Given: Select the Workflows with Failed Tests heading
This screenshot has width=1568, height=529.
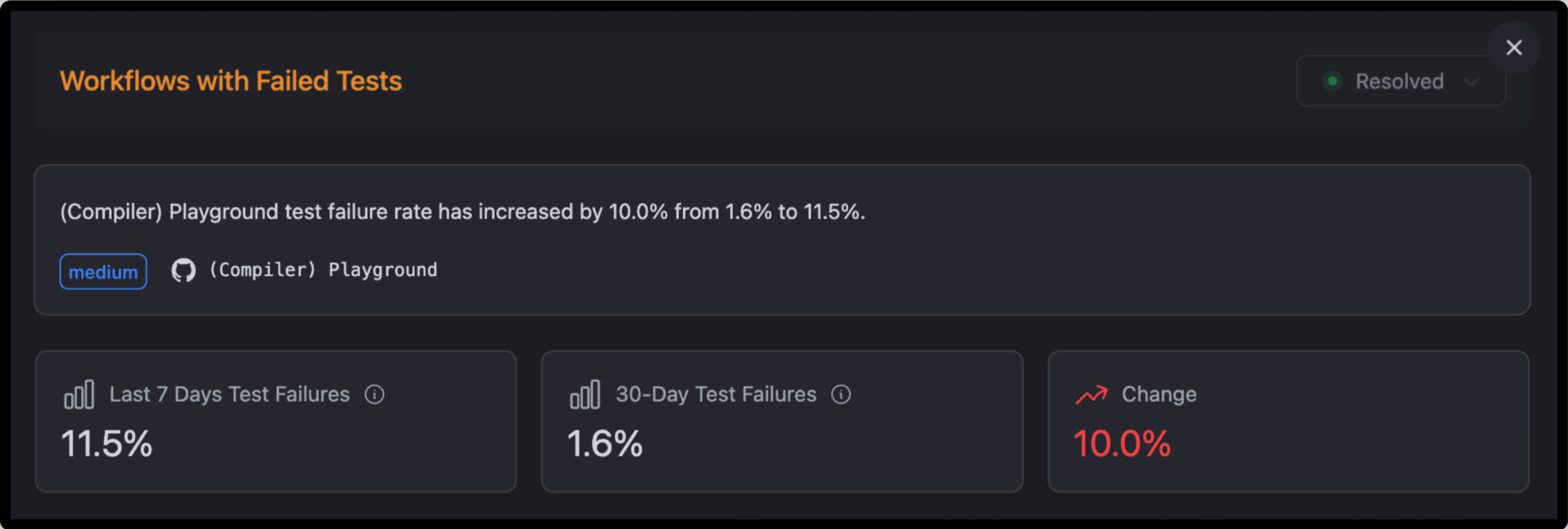Looking at the screenshot, I should (231, 81).
